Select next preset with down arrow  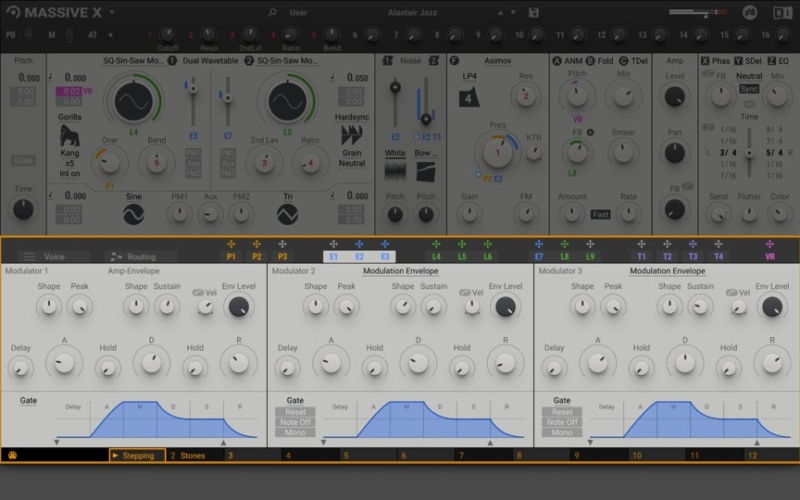pos(513,12)
